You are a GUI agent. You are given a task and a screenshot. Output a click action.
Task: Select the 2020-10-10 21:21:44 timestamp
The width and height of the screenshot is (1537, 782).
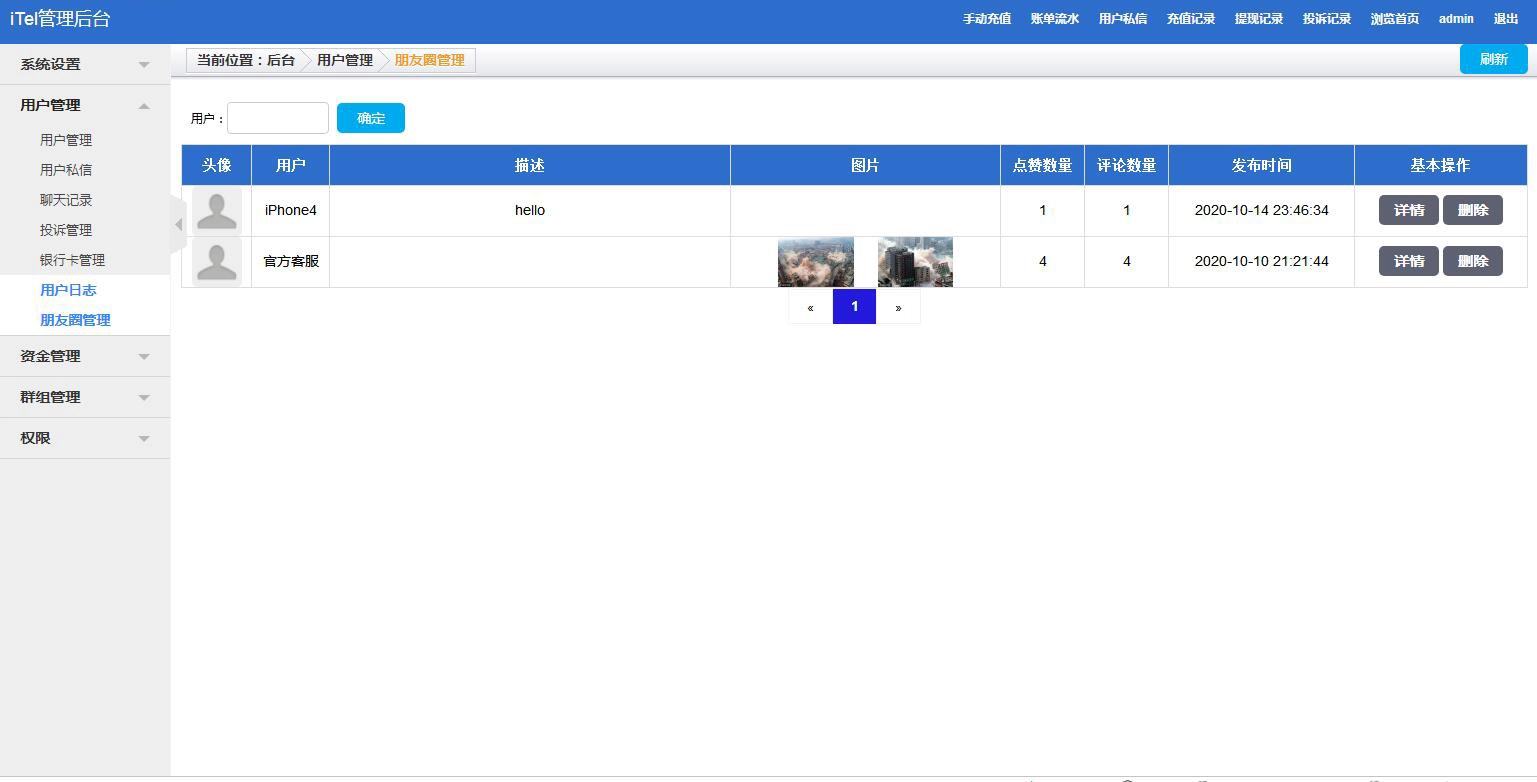tap(1261, 261)
